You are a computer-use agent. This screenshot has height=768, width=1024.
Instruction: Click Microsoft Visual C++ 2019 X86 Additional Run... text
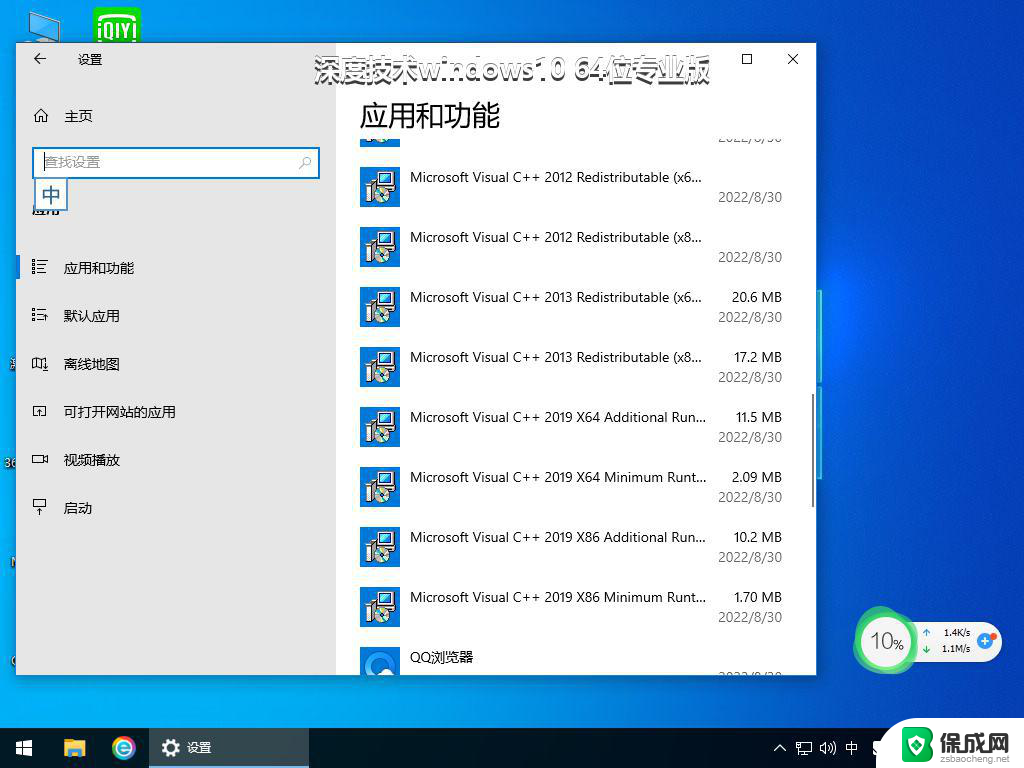tap(558, 538)
